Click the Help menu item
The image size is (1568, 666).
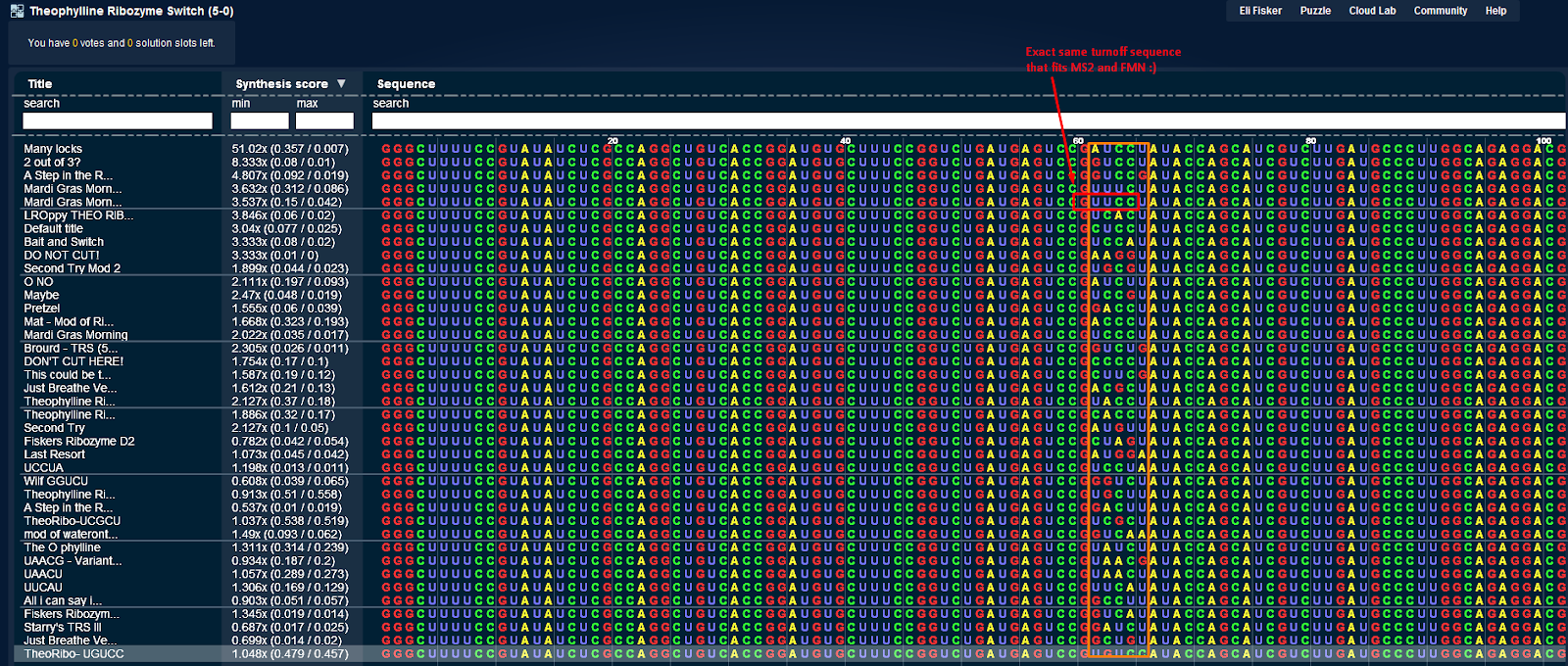[1495, 11]
